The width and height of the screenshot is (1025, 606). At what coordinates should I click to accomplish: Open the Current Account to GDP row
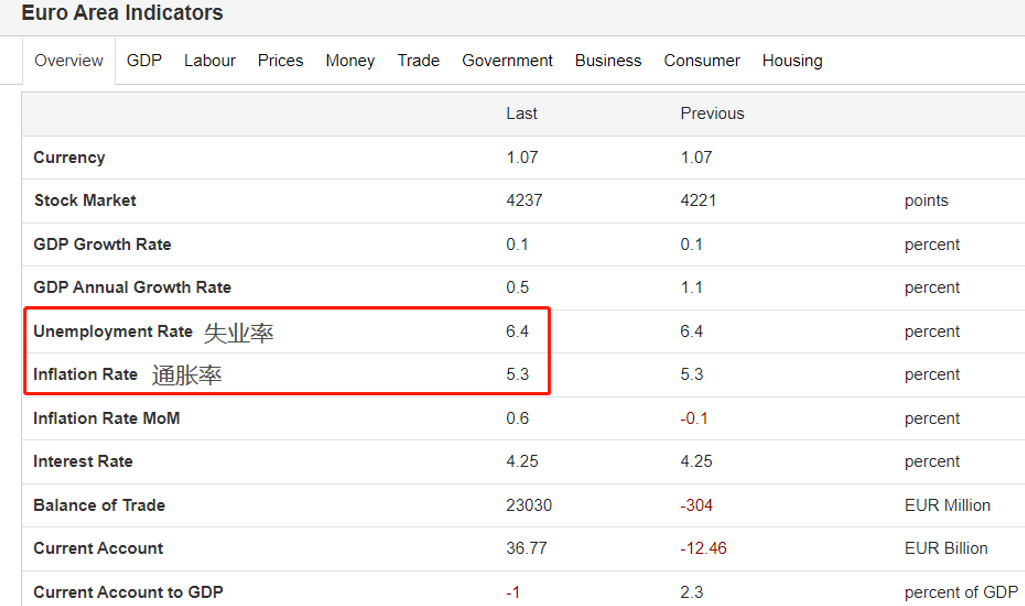click(x=128, y=592)
